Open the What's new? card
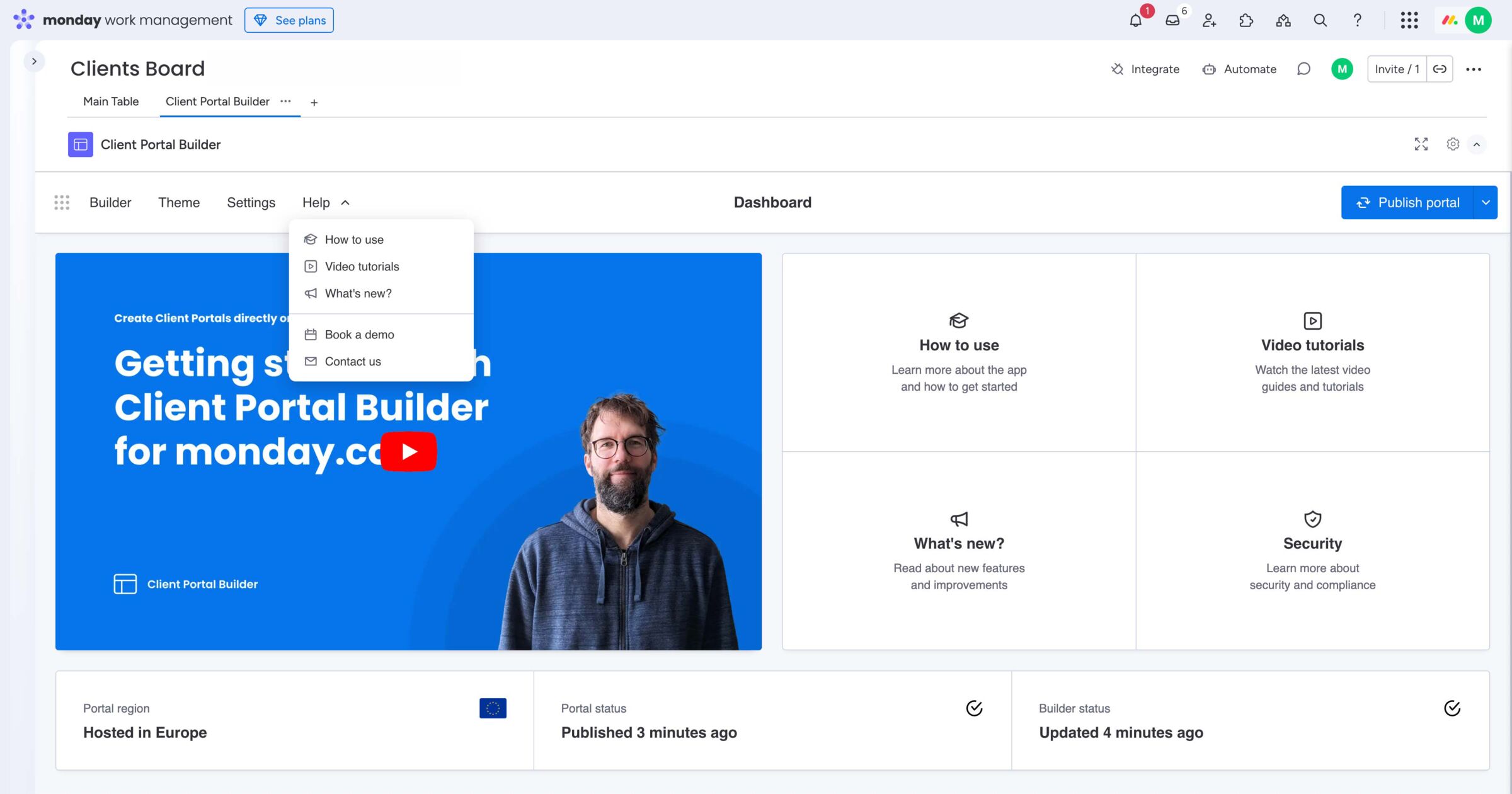The image size is (1512, 794). 959,551
